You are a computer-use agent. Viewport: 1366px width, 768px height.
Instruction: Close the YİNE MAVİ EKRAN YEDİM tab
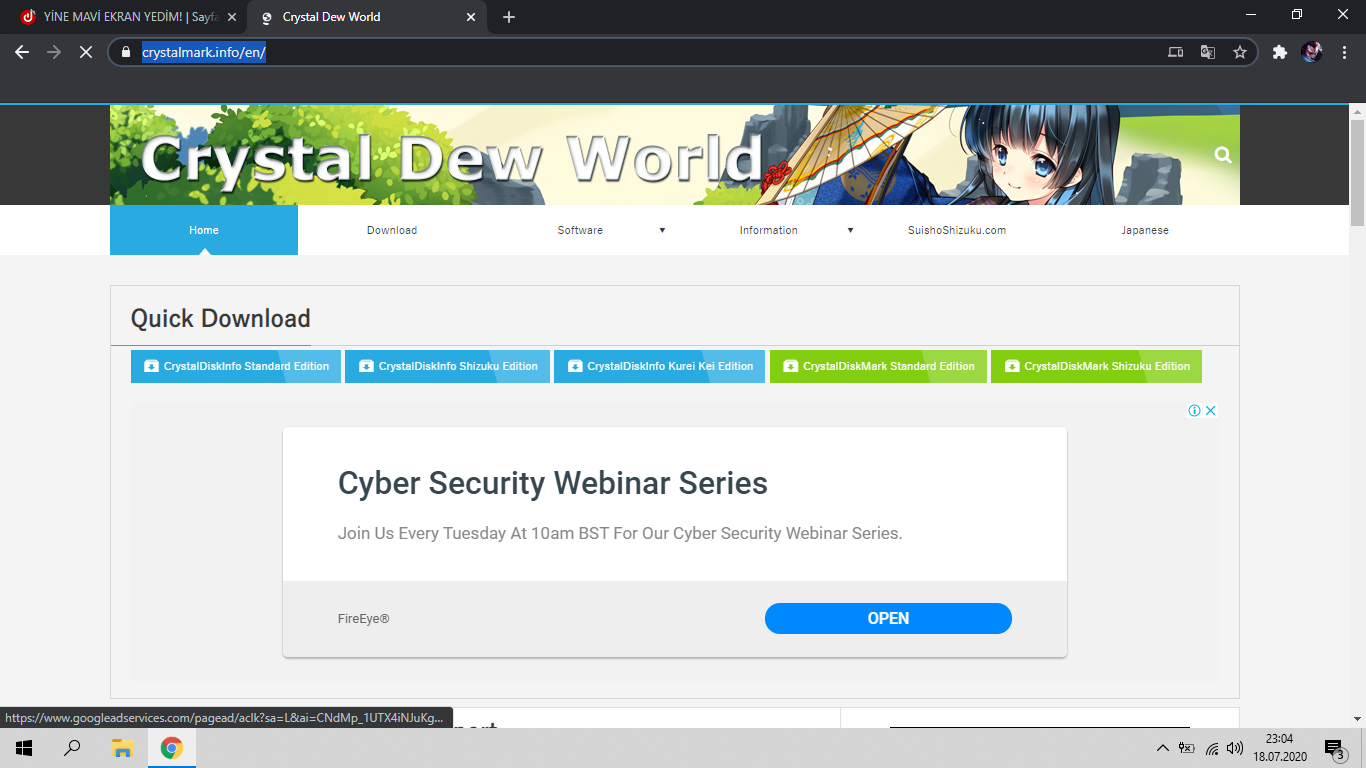click(232, 17)
